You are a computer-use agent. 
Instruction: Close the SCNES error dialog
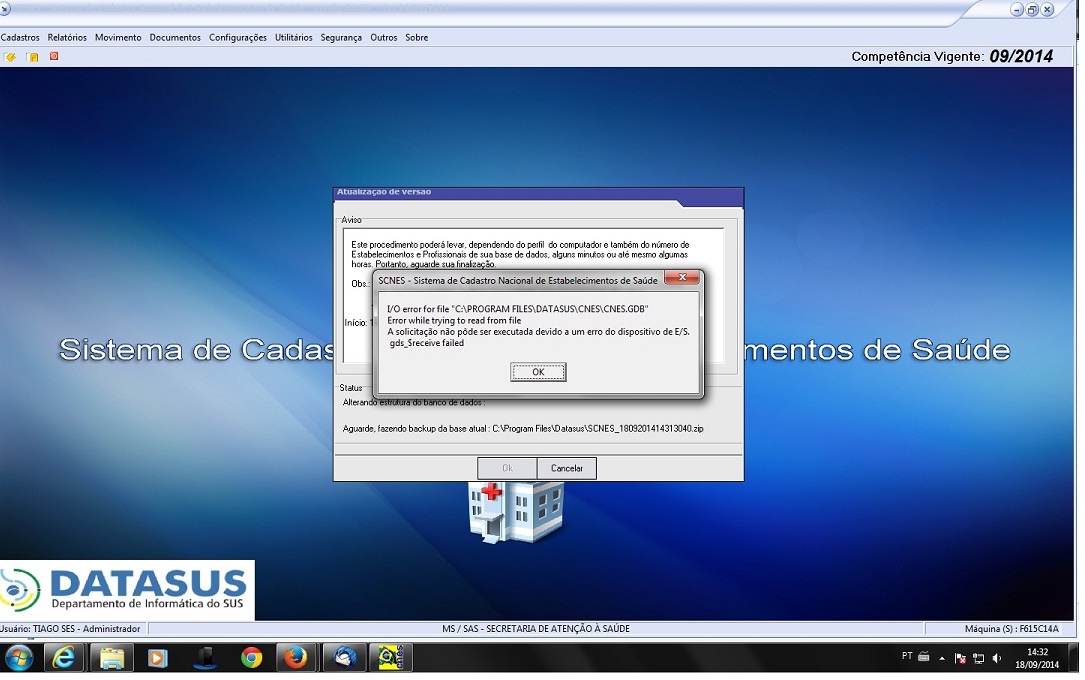point(682,277)
